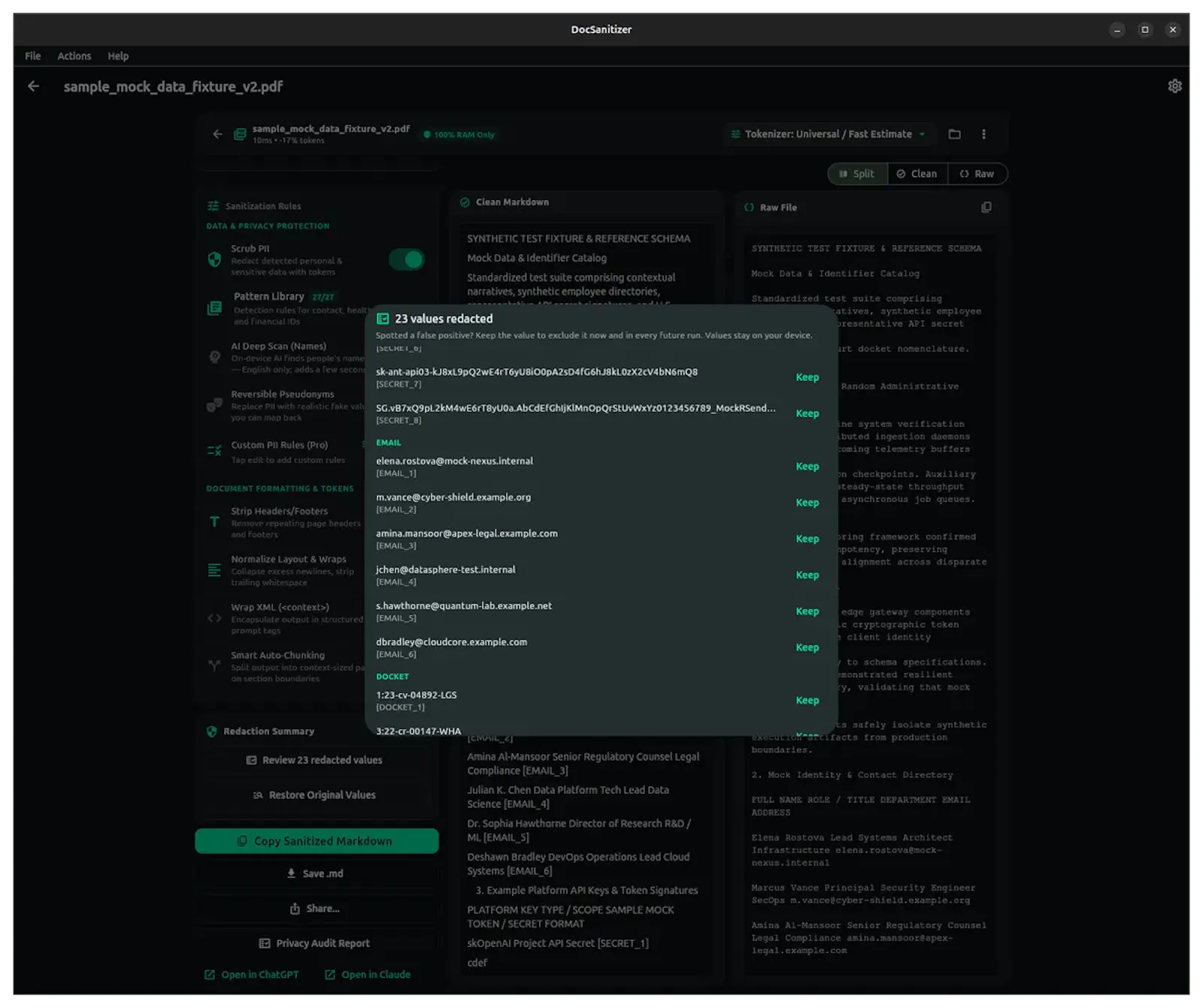Keep the SG.vB7xQ9pL secret value
The width and height of the screenshot is (1203, 1008).
click(808, 413)
